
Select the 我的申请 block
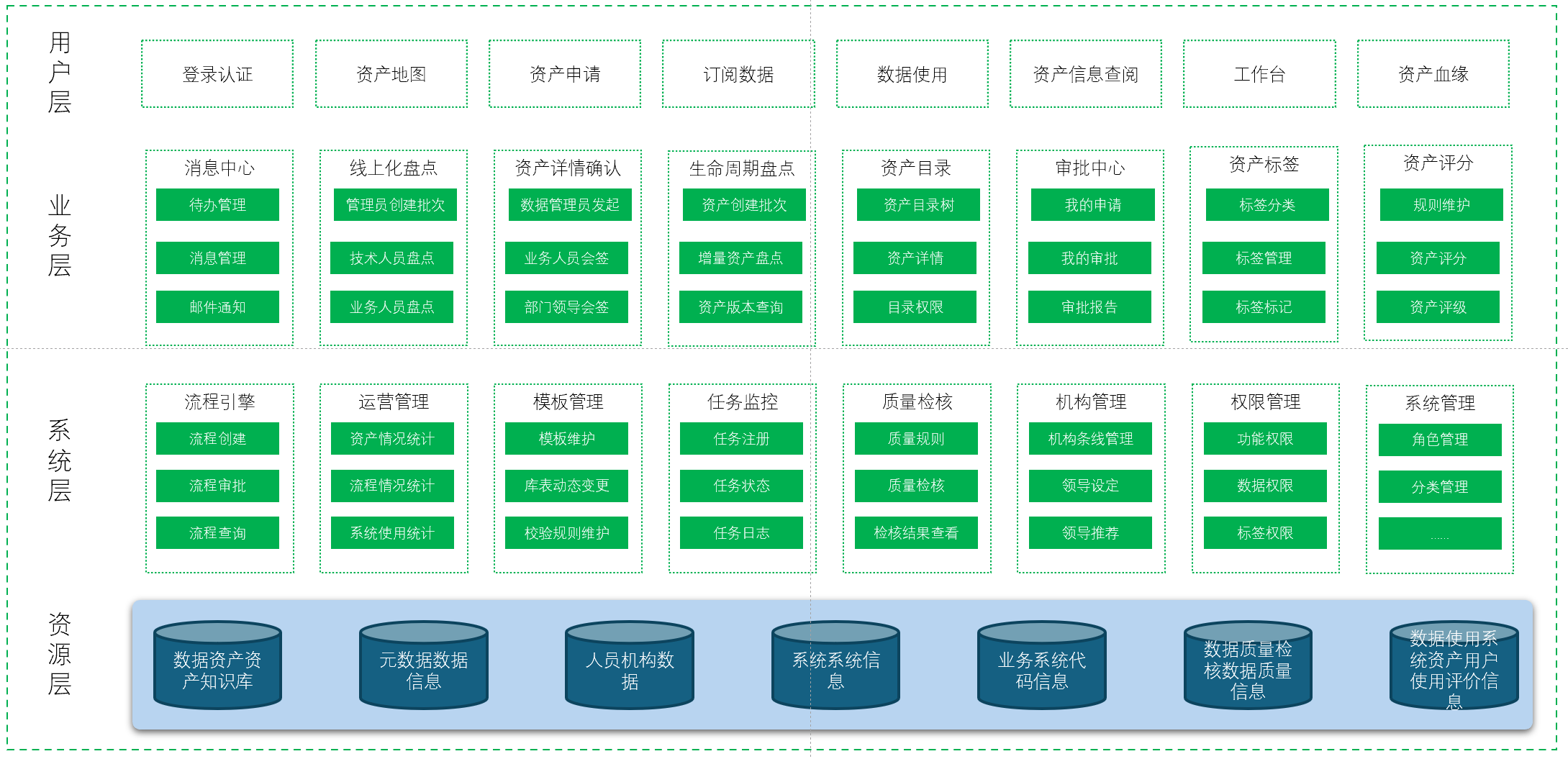point(1092,205)
